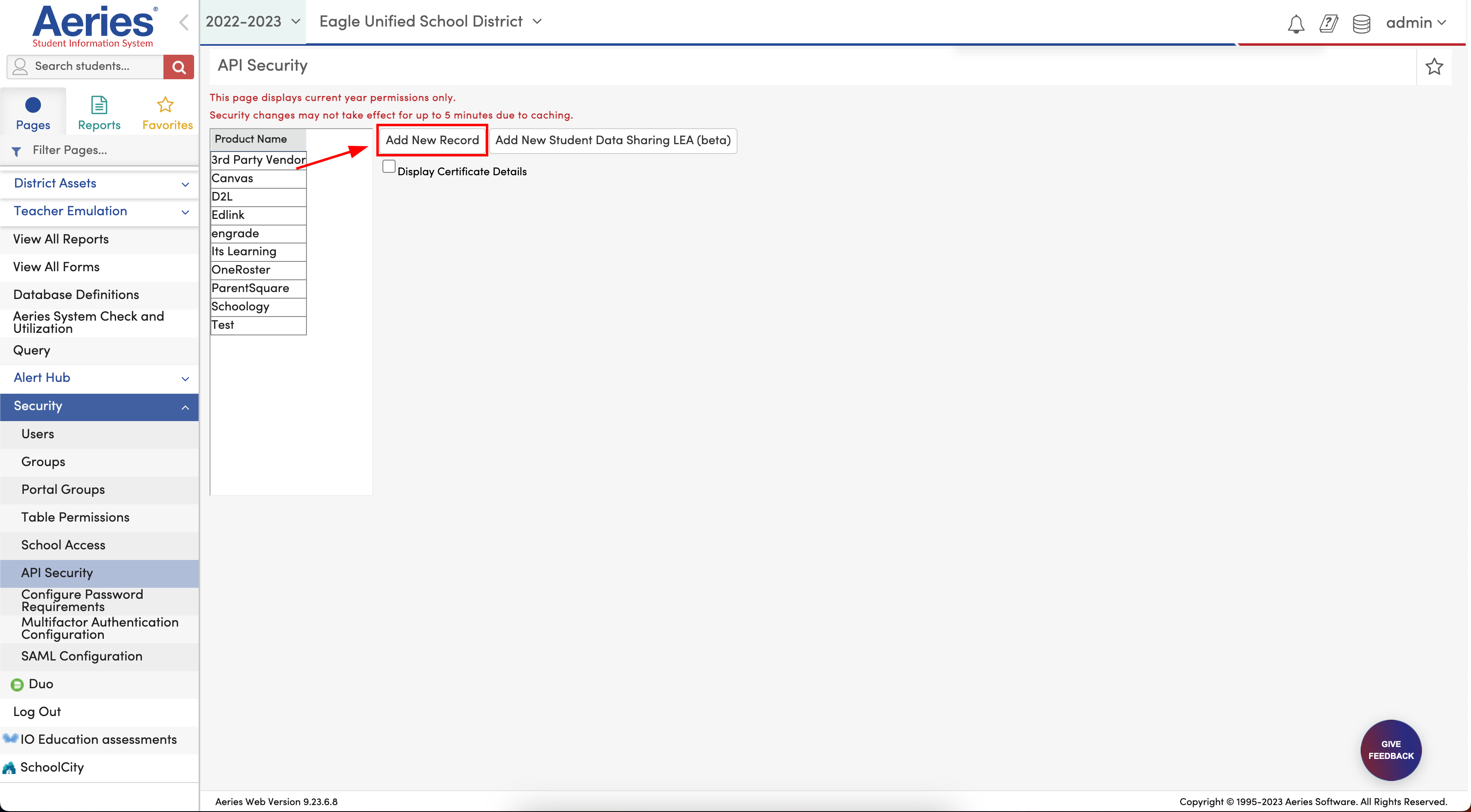This screenshot has height=812, width=1471.
Task: Click Log Out
Action: pos(99,712)
